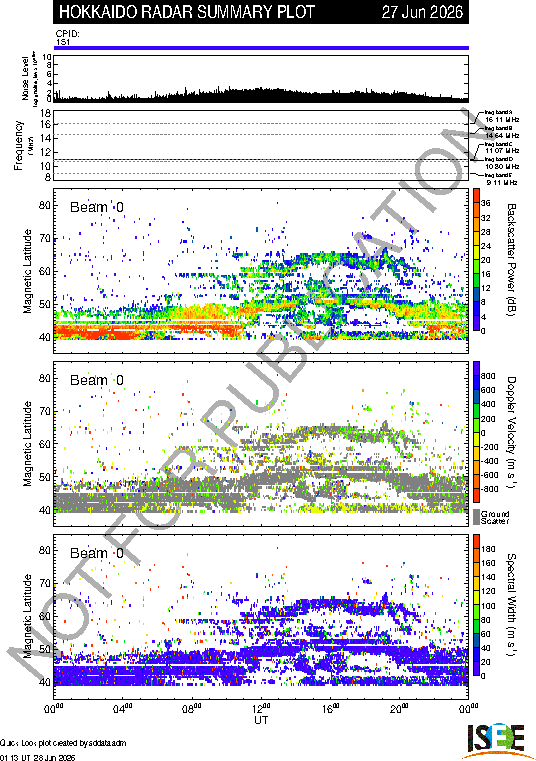Screen dimensions: 536x761
Task: Click the Spectral Width color scale
Action: pos(476,605)
